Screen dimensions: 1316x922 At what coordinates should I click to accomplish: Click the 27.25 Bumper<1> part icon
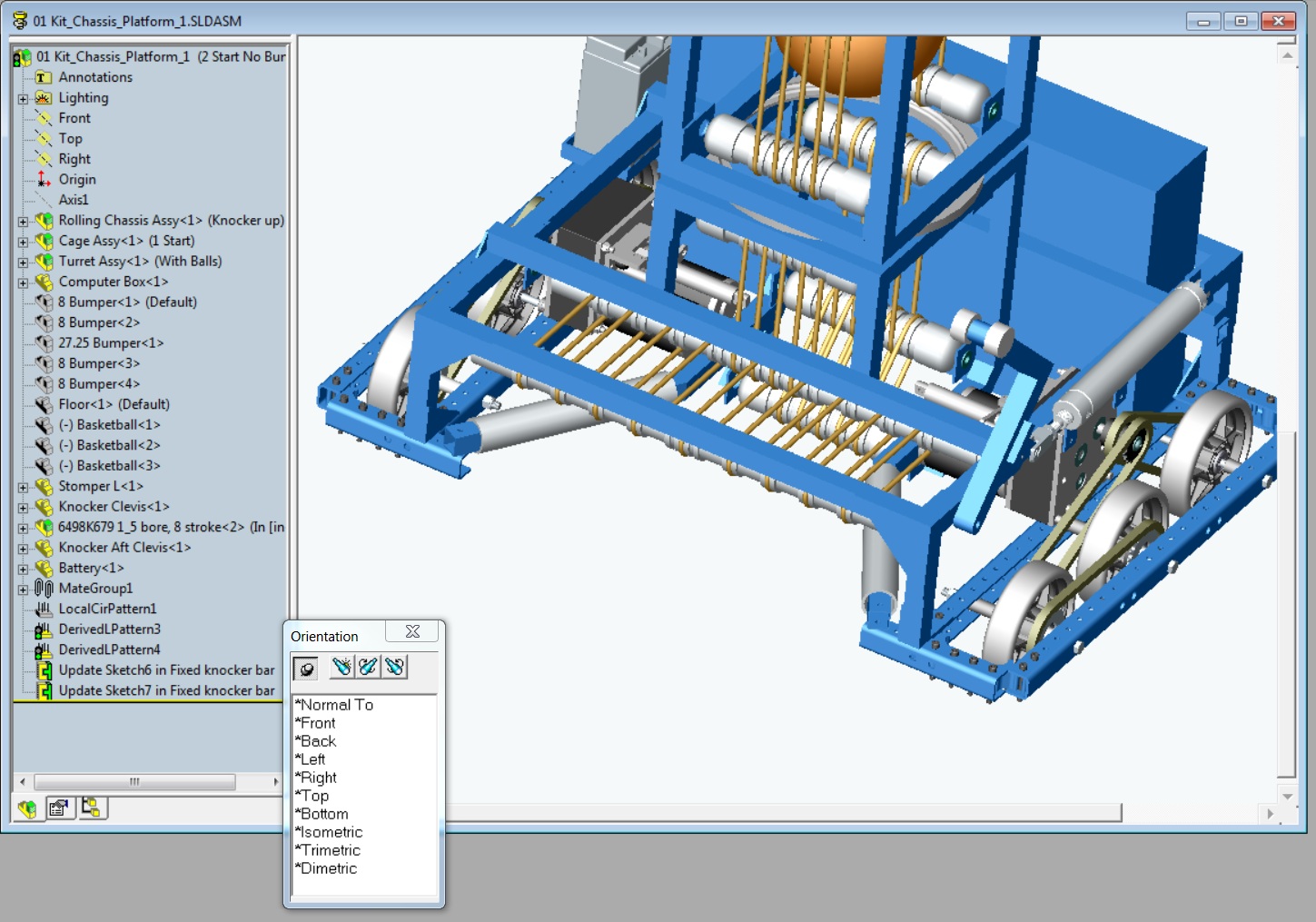(x=44, y=343)
